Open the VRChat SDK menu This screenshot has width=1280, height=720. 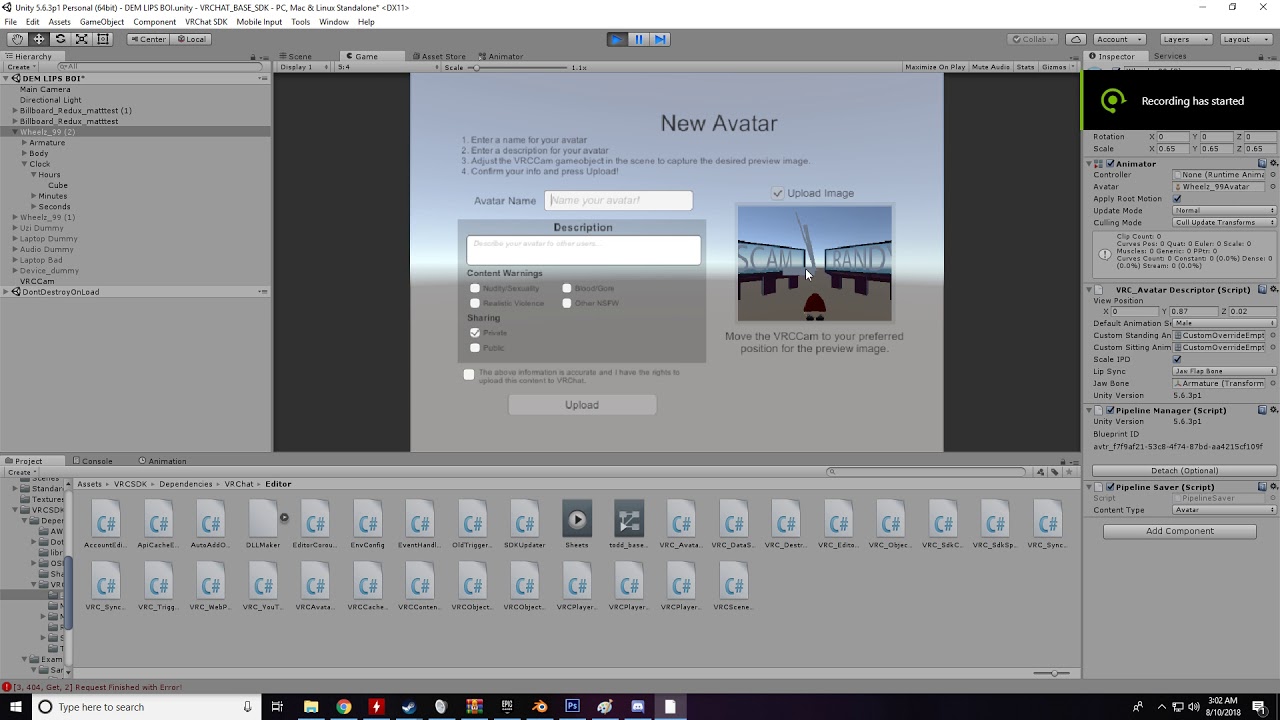coord(206,22)
